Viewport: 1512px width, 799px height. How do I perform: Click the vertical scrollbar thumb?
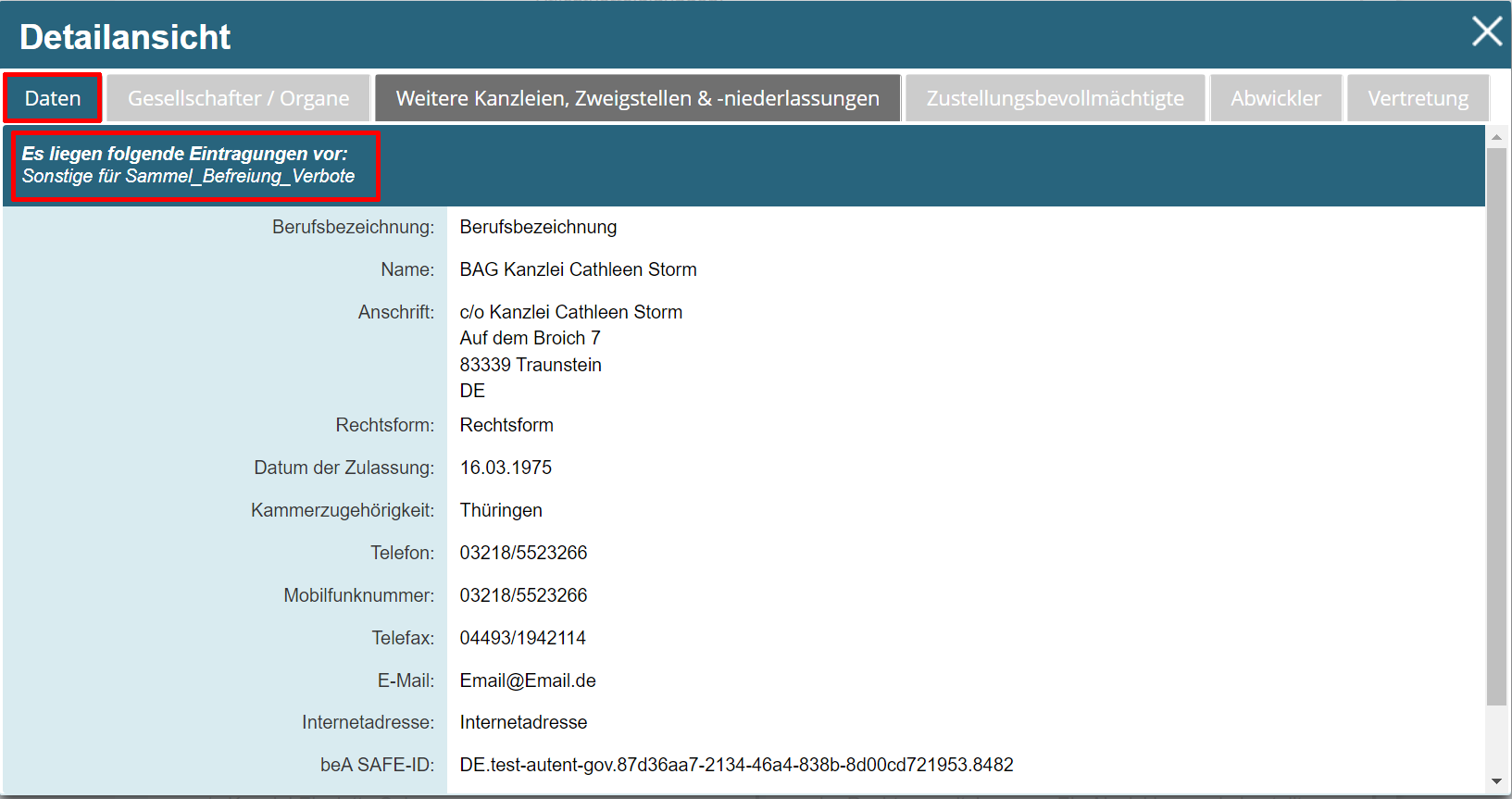tap(1496, 426)
